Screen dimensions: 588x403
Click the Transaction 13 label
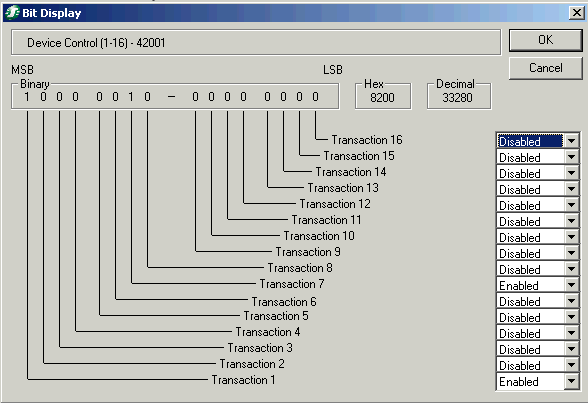pyautogui.click(x=343, y=188)
